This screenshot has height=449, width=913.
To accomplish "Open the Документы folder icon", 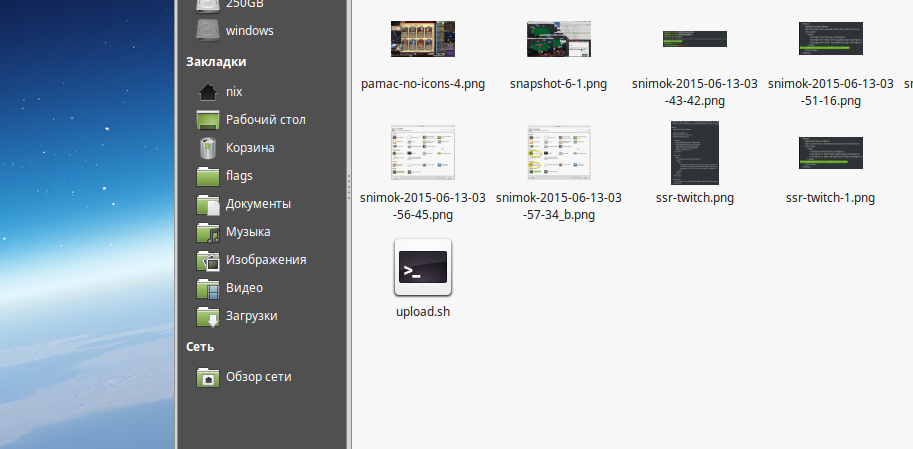I will [x=208, y=204].
